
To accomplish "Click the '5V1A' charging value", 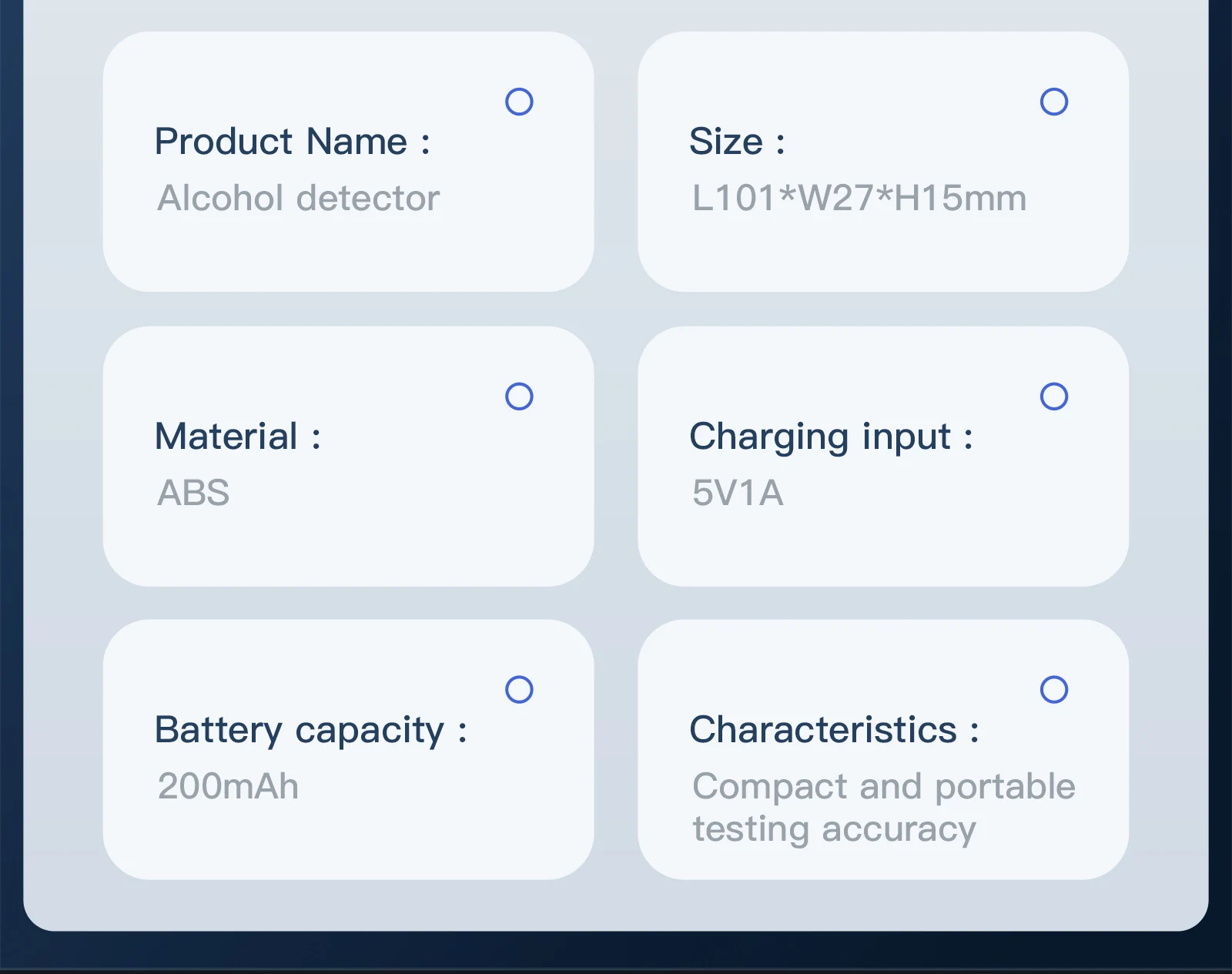I will click(738, 493).
